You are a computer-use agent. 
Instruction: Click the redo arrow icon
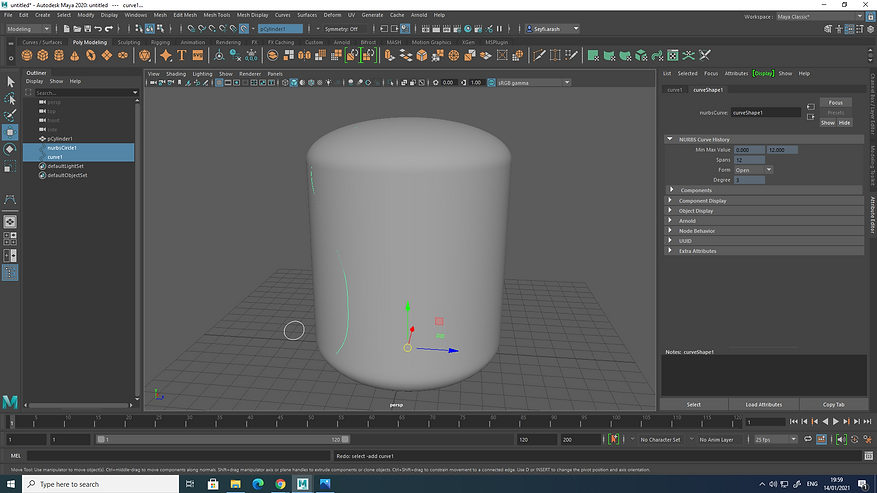109,29
